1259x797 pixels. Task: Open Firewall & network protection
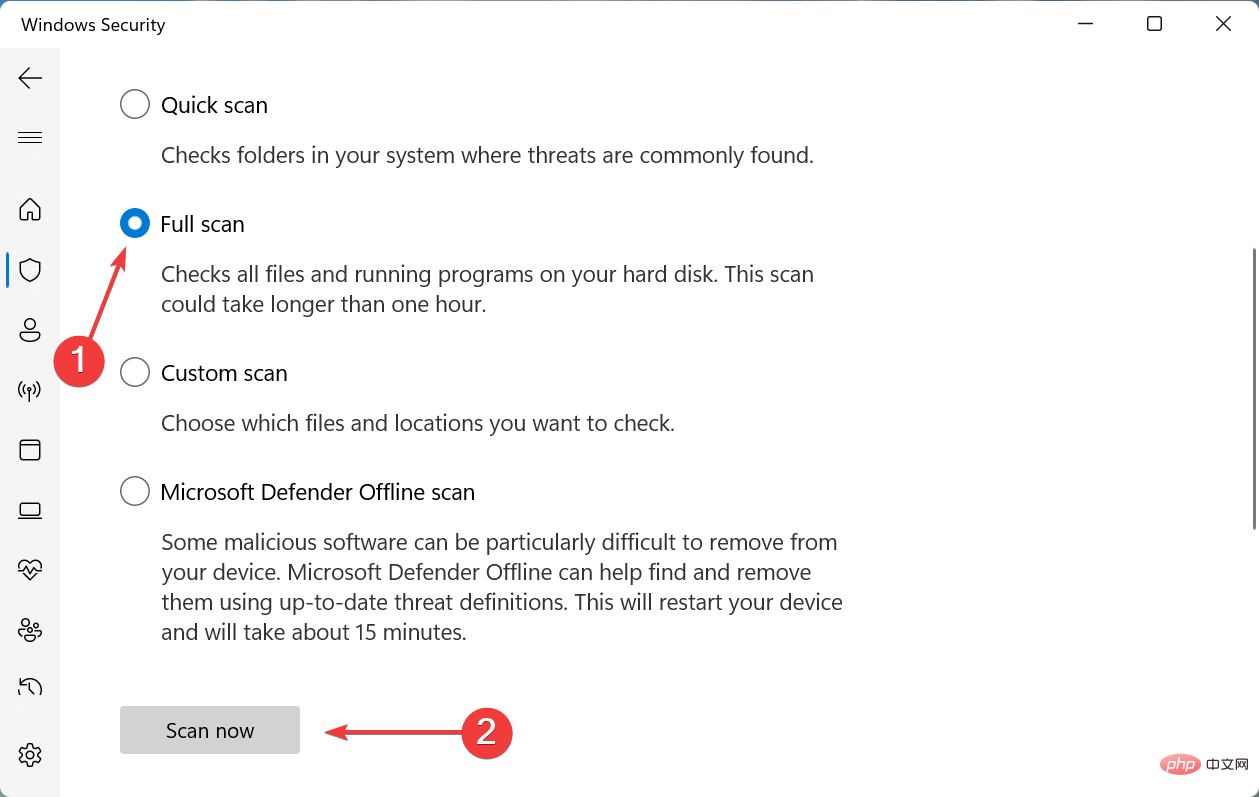(x=31, y=390)
